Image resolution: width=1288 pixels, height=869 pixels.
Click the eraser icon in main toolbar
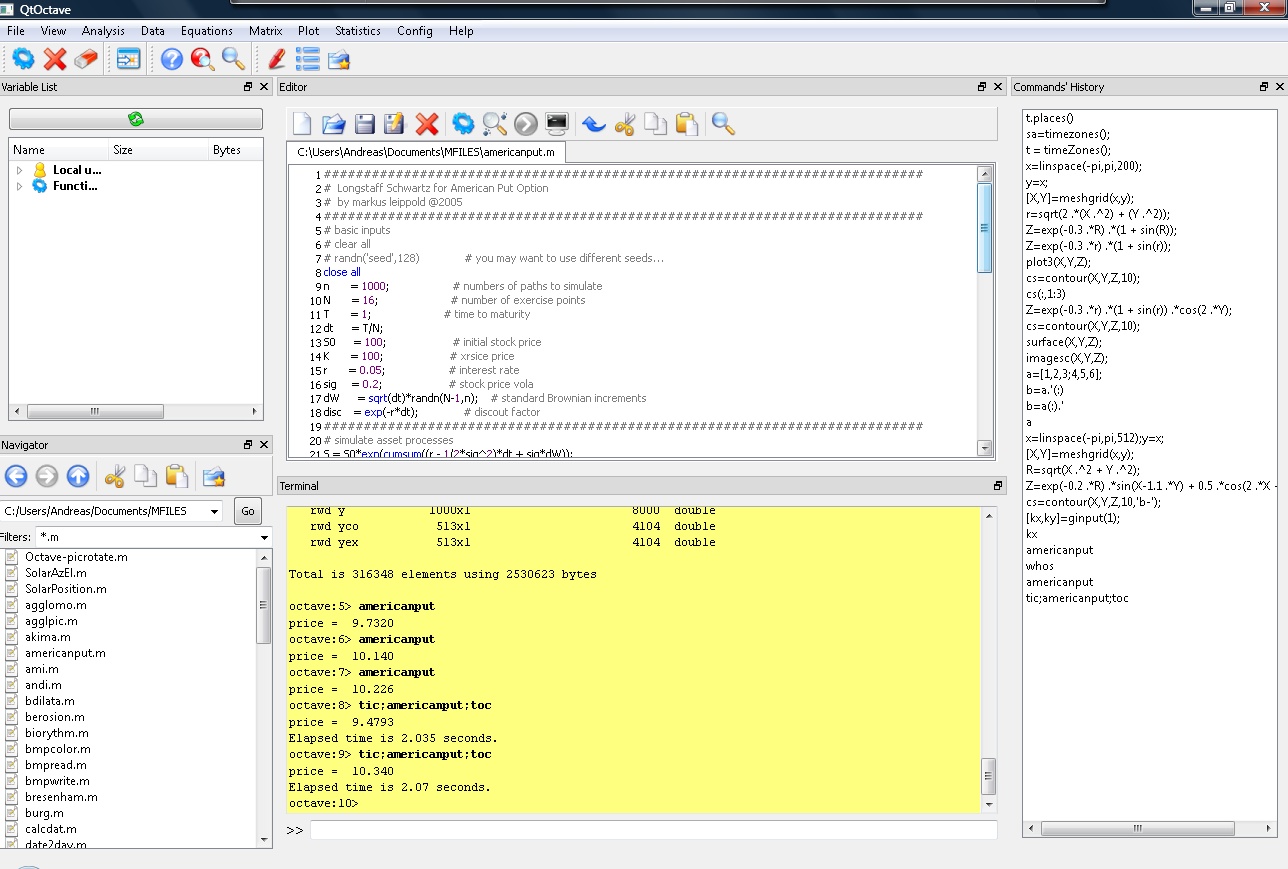[x=86, y=59]
